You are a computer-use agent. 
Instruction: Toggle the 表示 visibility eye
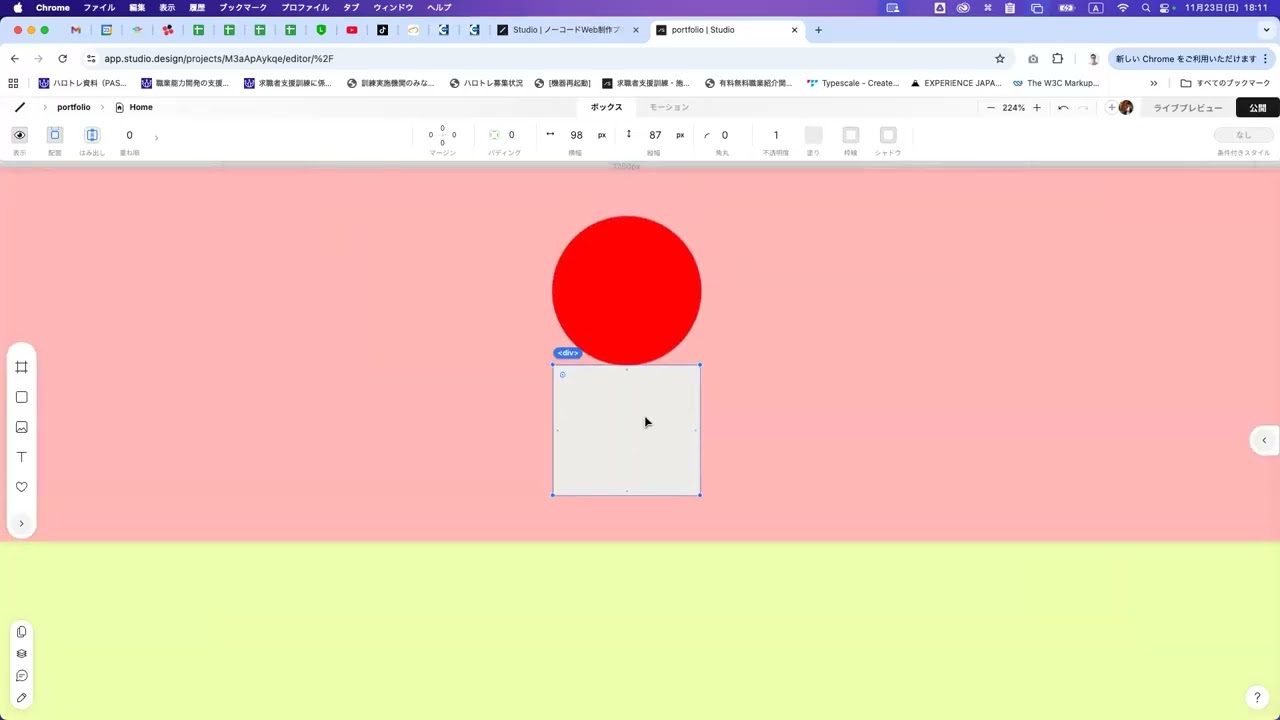[19, 135]
